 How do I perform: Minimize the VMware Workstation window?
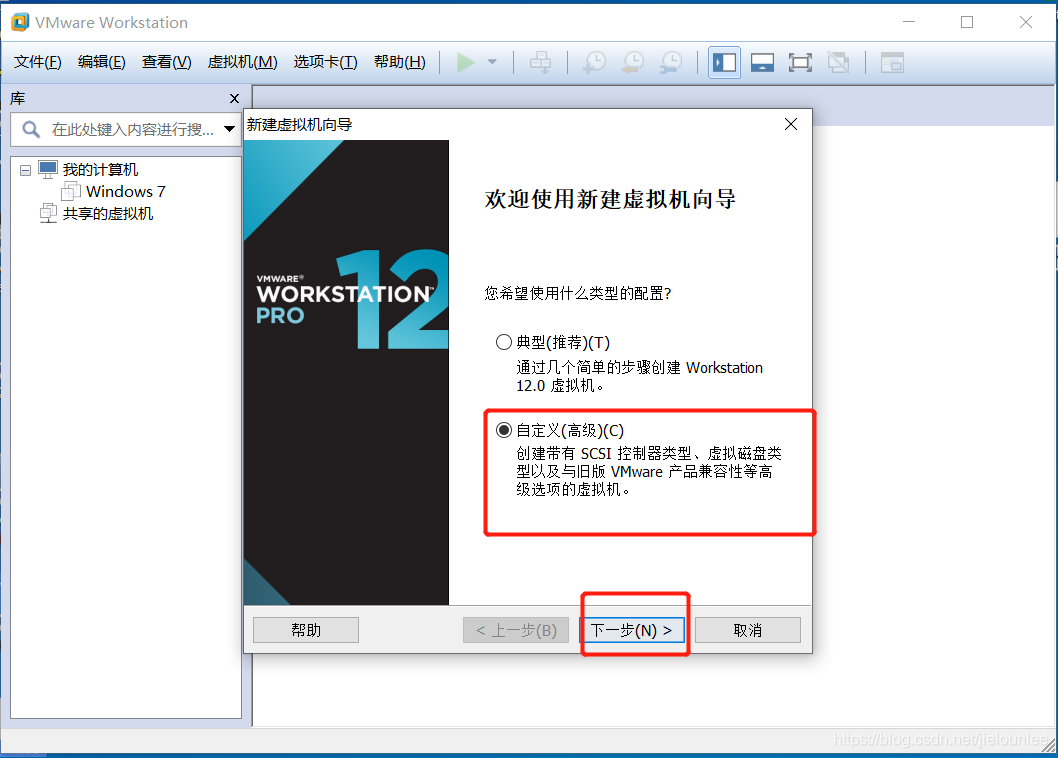coord(909,22)
